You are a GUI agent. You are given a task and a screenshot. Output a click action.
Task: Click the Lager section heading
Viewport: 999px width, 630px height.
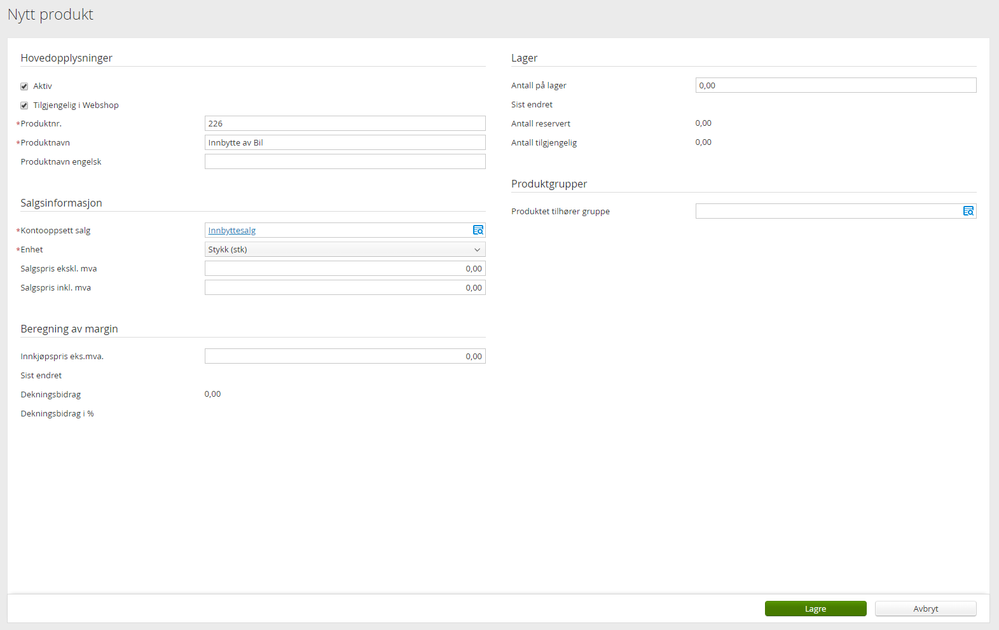(x=524, y=58)
